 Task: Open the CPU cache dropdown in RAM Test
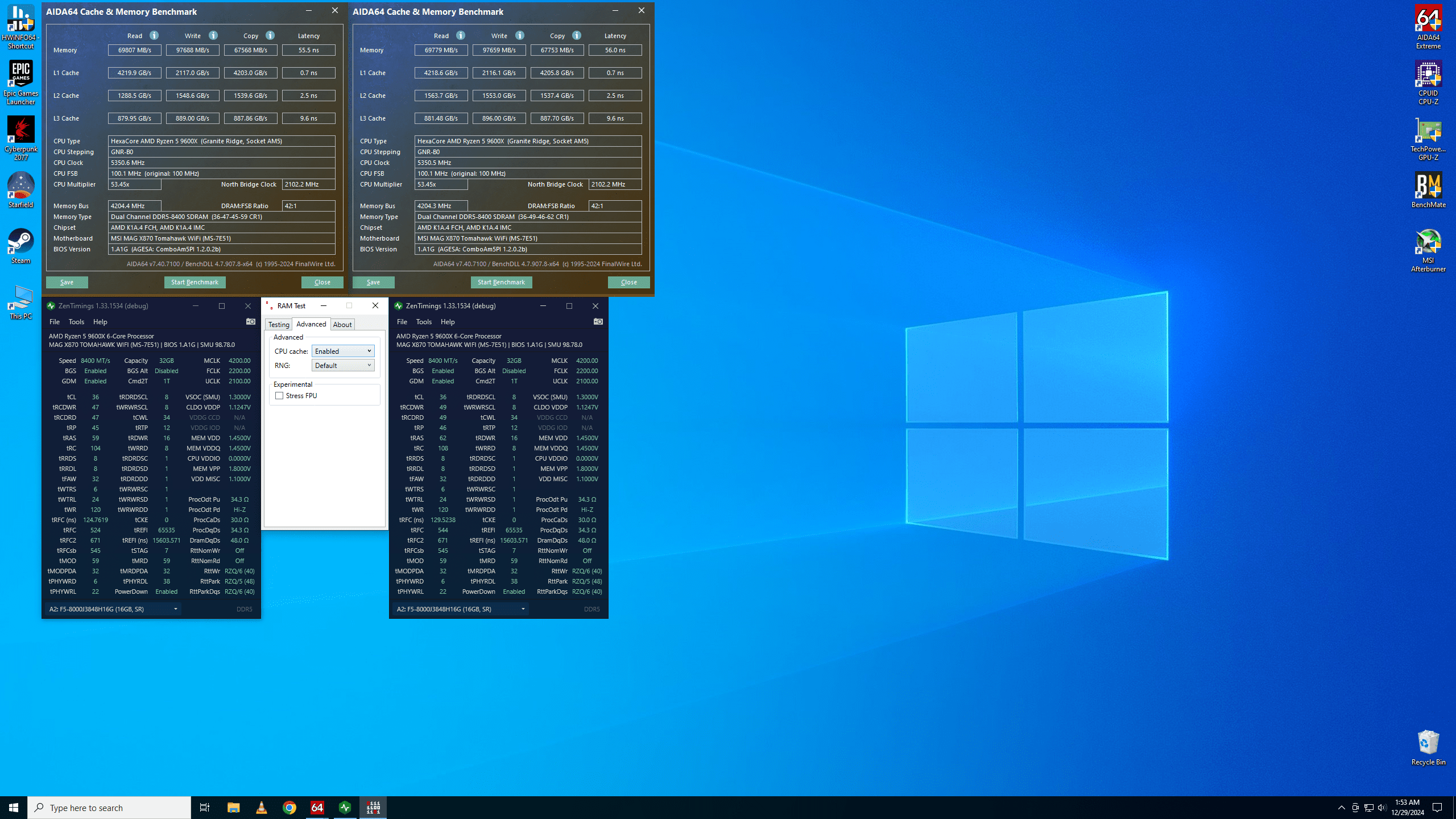(x=343, y=351)
